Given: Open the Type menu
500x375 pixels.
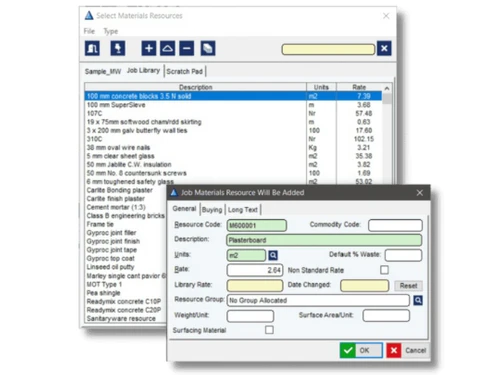Looking at the screenshot, I should pos(111,31).
